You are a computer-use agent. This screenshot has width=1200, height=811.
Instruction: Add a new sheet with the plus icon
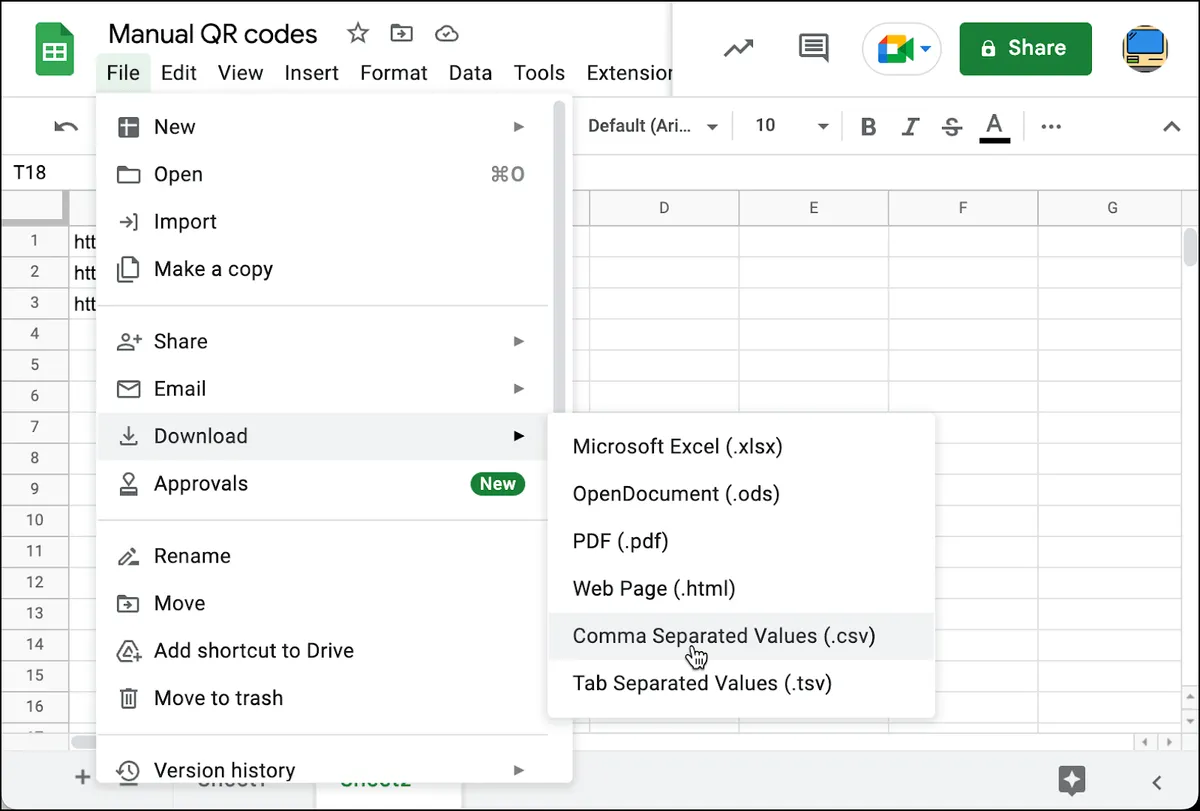83,776
